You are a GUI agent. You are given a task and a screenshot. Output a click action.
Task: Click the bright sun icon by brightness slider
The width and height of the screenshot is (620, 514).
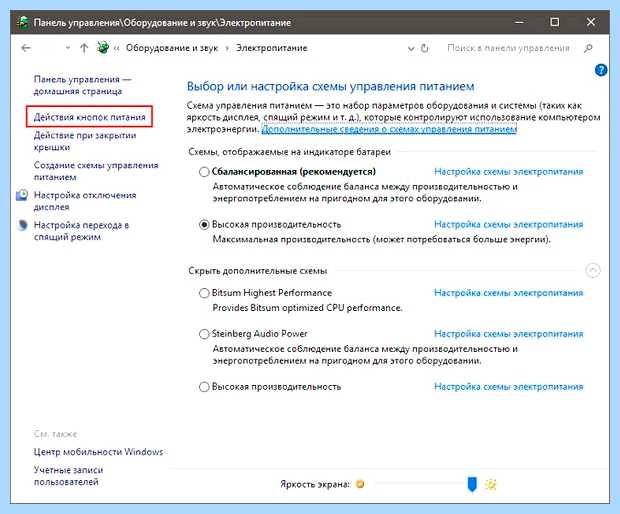(x=491, y=484)
